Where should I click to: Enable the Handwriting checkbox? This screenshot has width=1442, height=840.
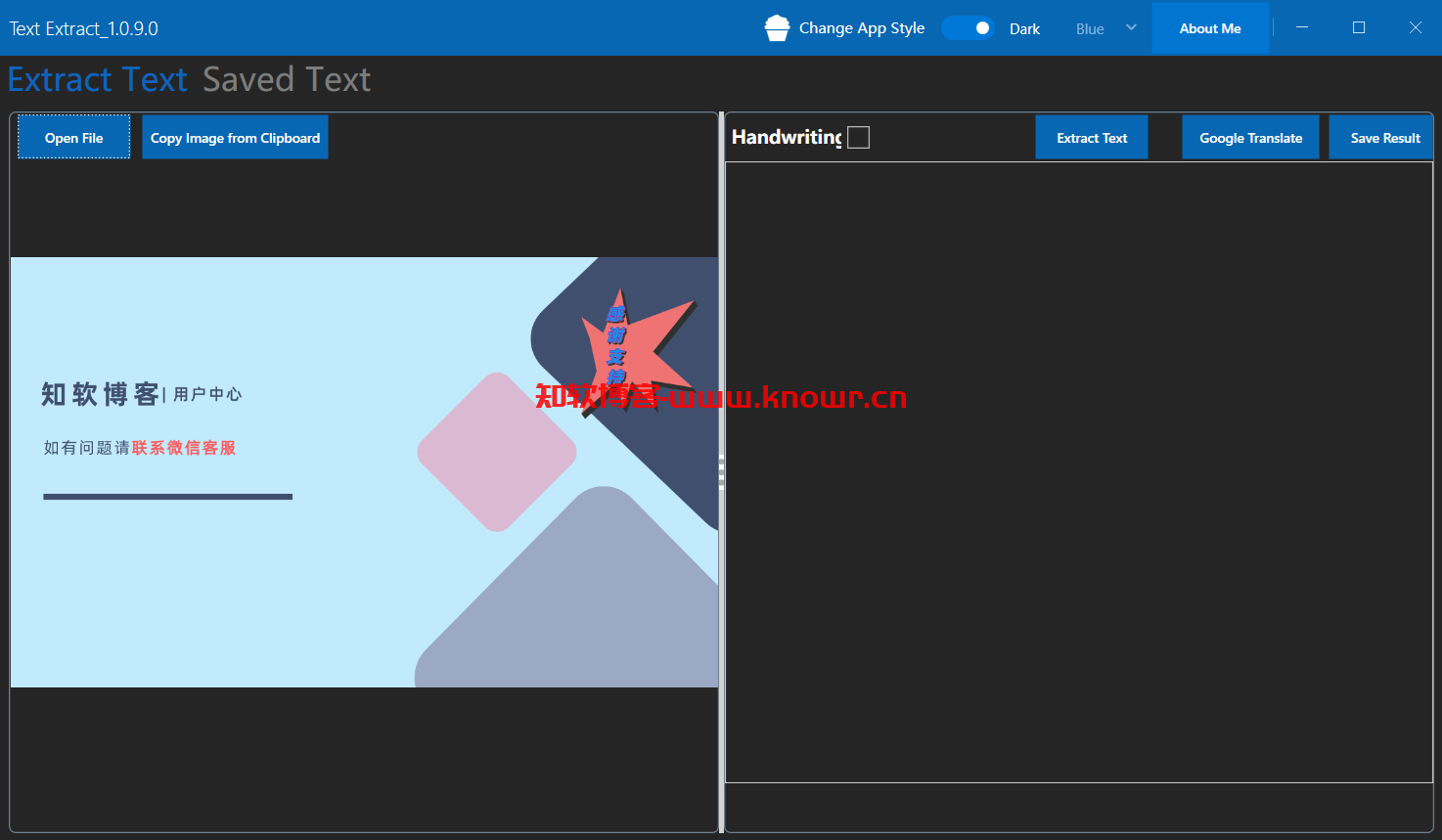coord(858,138)
